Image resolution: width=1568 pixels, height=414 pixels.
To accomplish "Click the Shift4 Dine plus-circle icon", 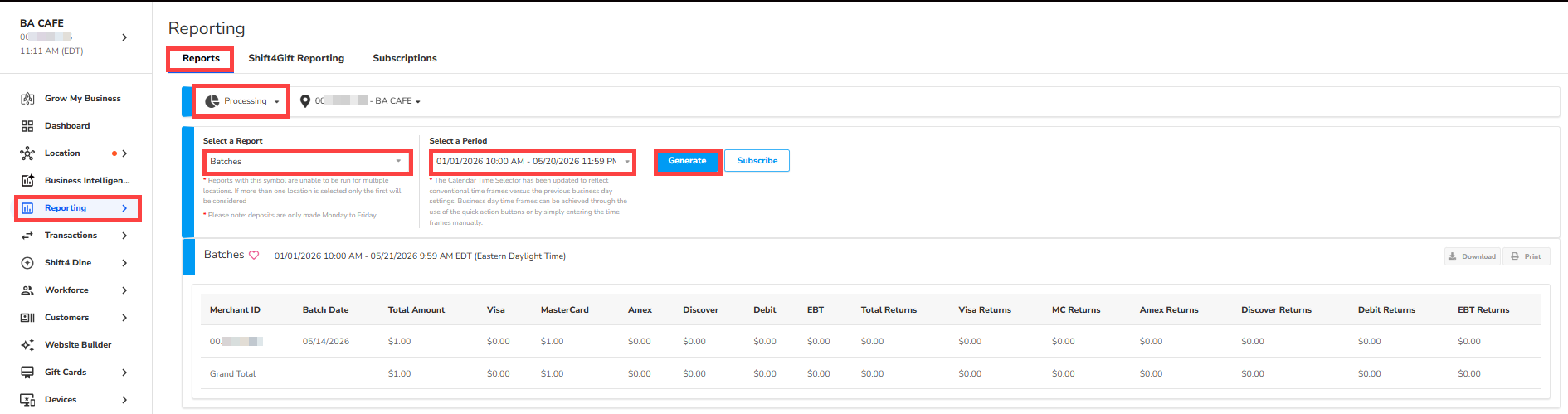I will click(x=27, y=263).
